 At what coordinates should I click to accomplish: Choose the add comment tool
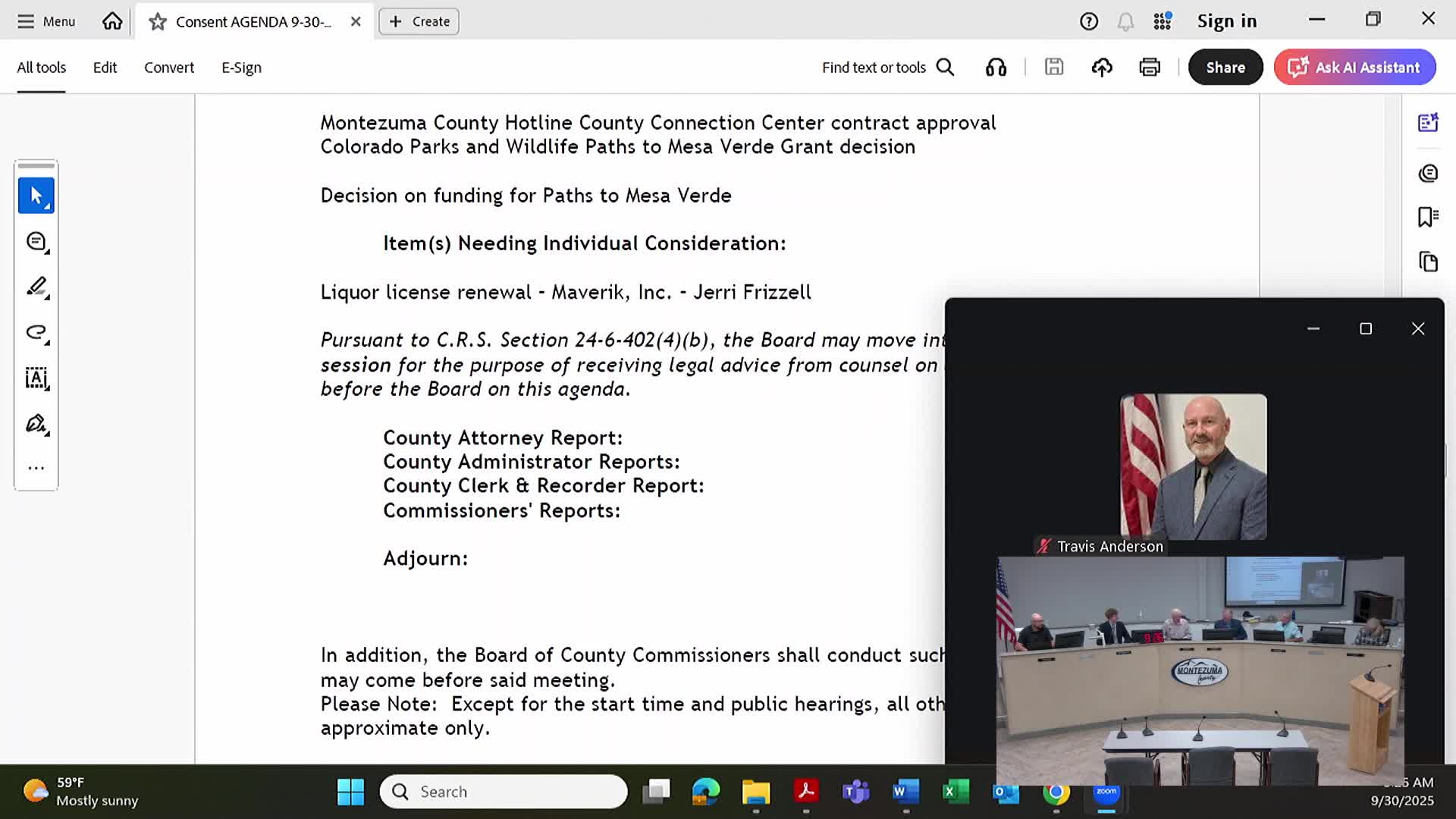coord(36,242)
